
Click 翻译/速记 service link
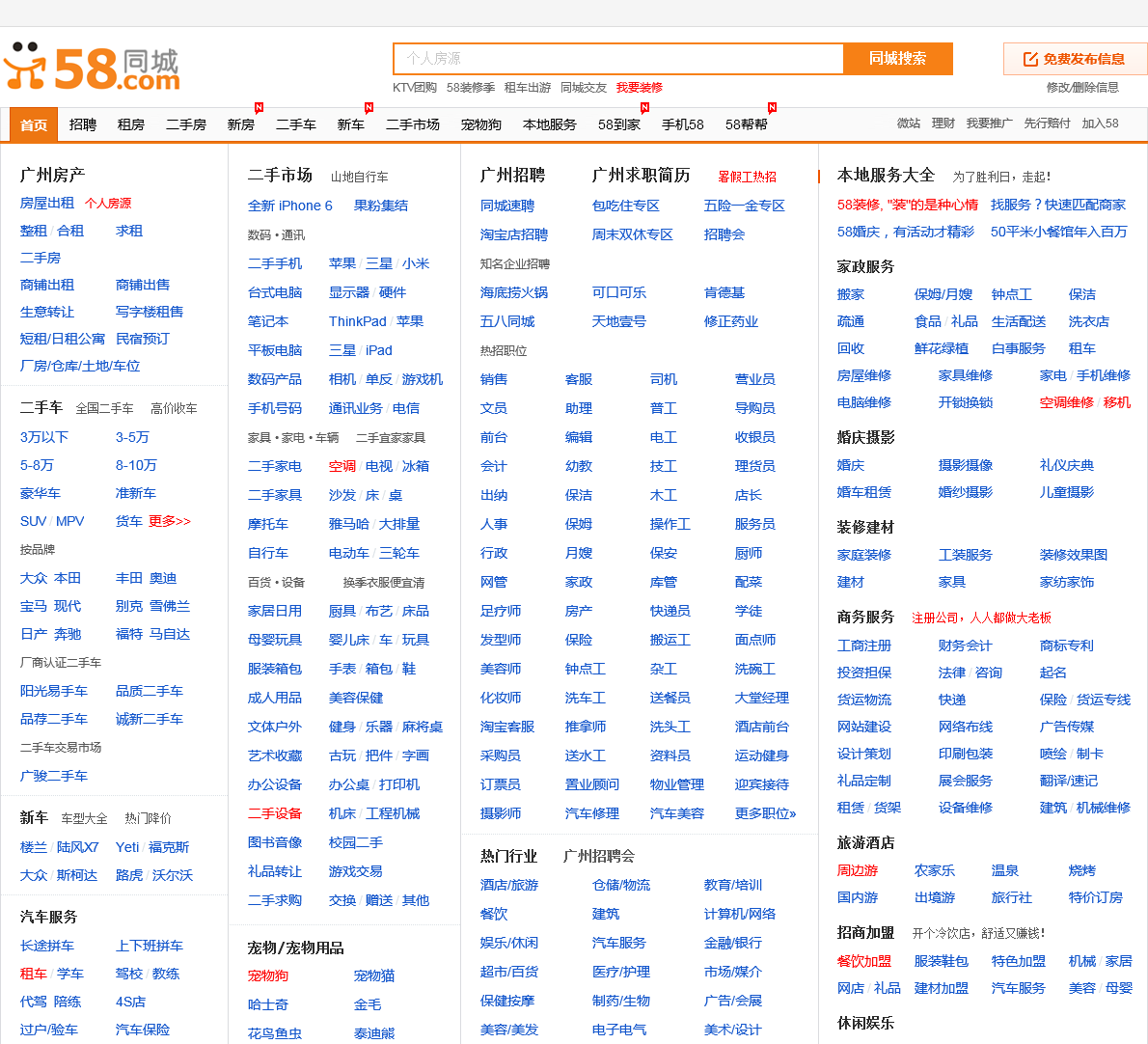click(1068, 781)
